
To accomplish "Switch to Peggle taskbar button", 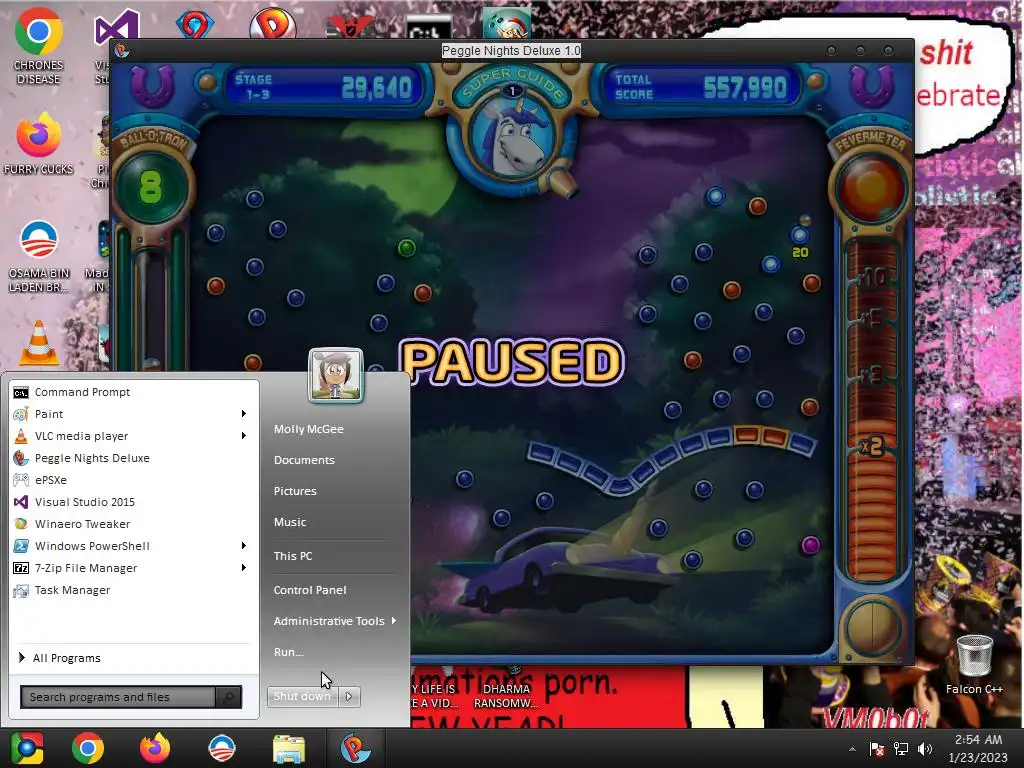I will (x=355, y=748).
